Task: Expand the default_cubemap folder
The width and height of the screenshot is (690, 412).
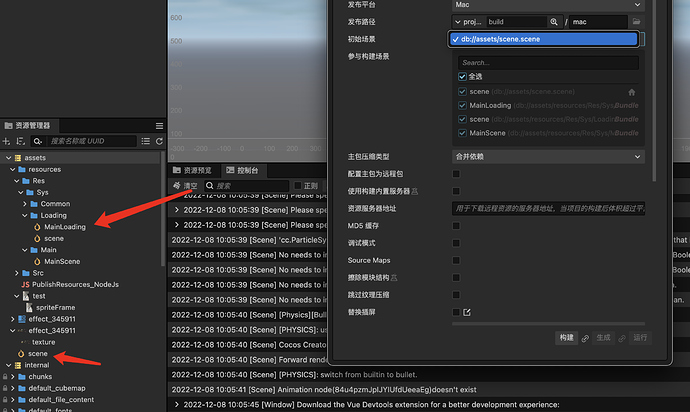Action: point(13,388)
